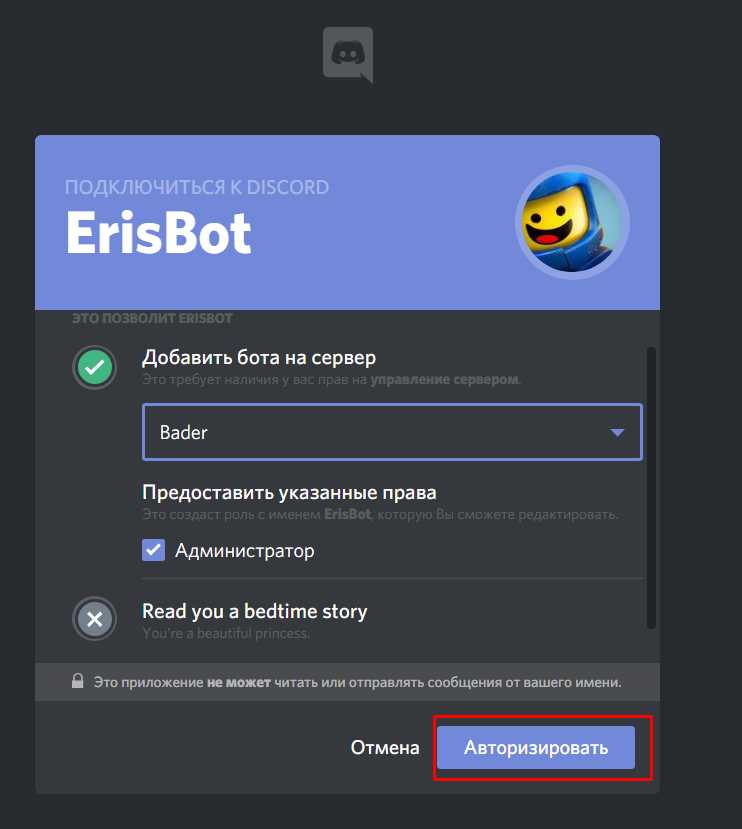Click the Отмена cancel button

click(x=385, y=747)
